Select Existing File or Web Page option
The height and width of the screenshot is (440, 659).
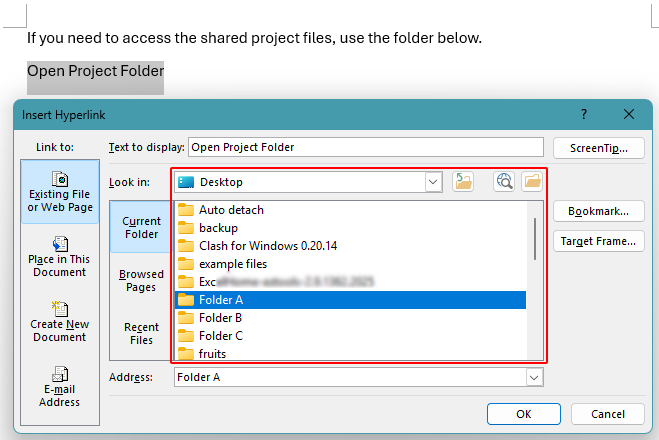coord(60,192)
